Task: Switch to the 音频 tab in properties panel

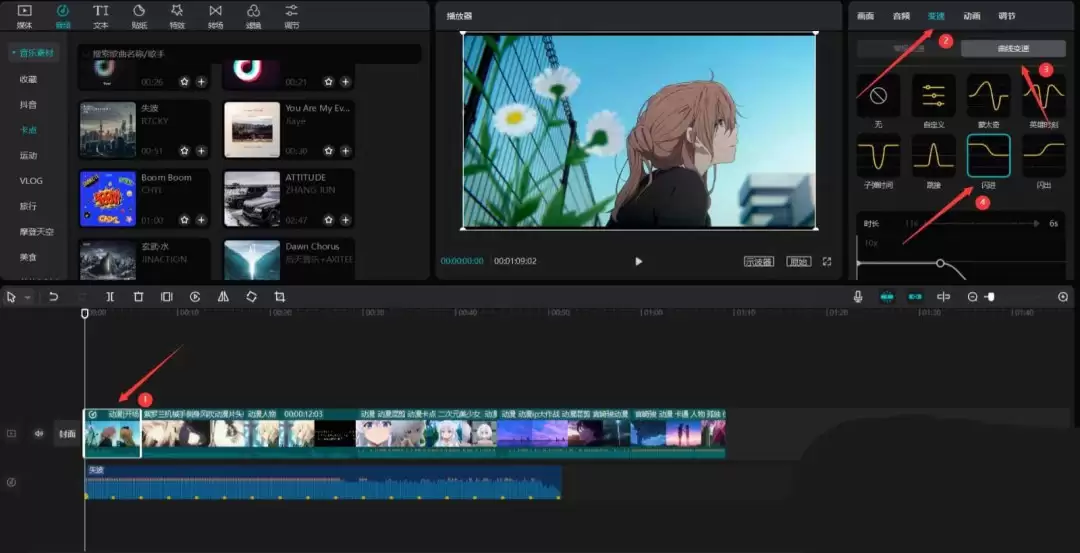Action: coord(901,16)
